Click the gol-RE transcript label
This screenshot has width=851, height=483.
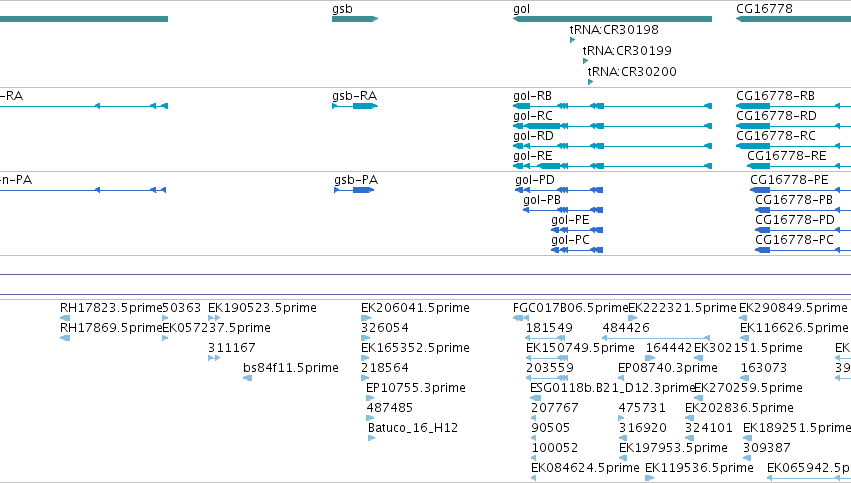point(532,156)
